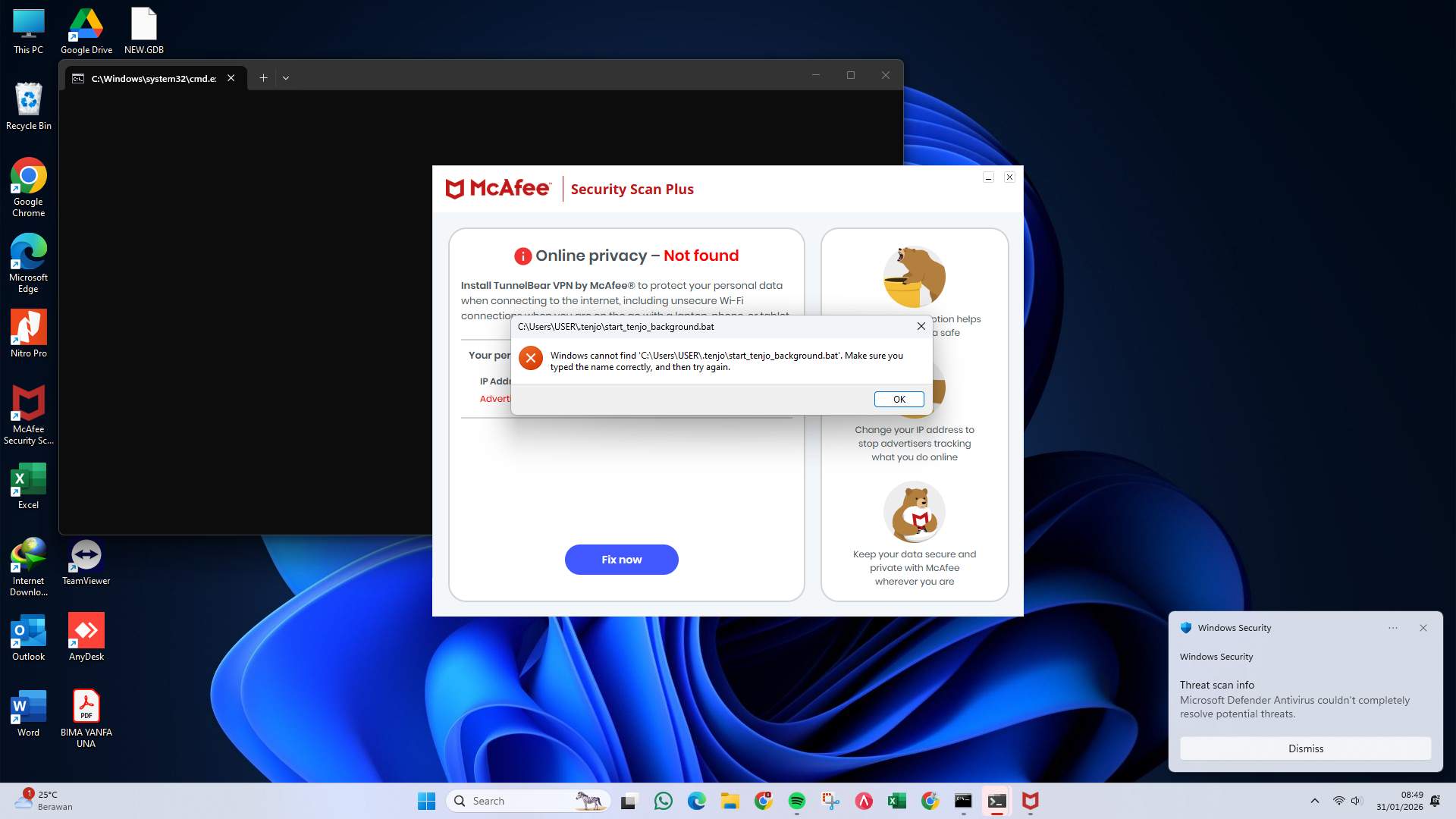Open the Recycle Bin

28,101
